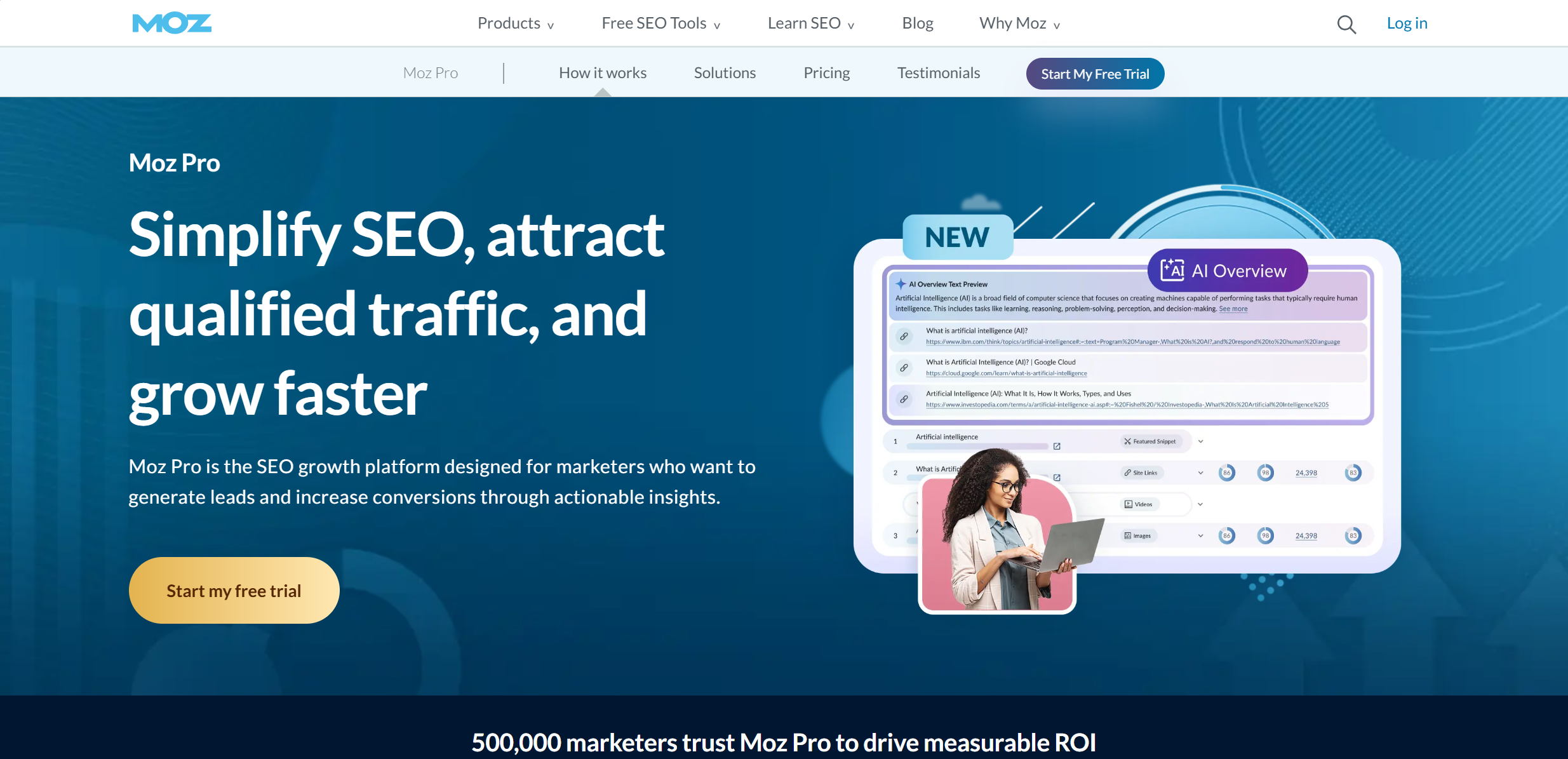Click the purple Start My Free Trial button
The image size is (1568, 759).
(x=1095, y=74)
